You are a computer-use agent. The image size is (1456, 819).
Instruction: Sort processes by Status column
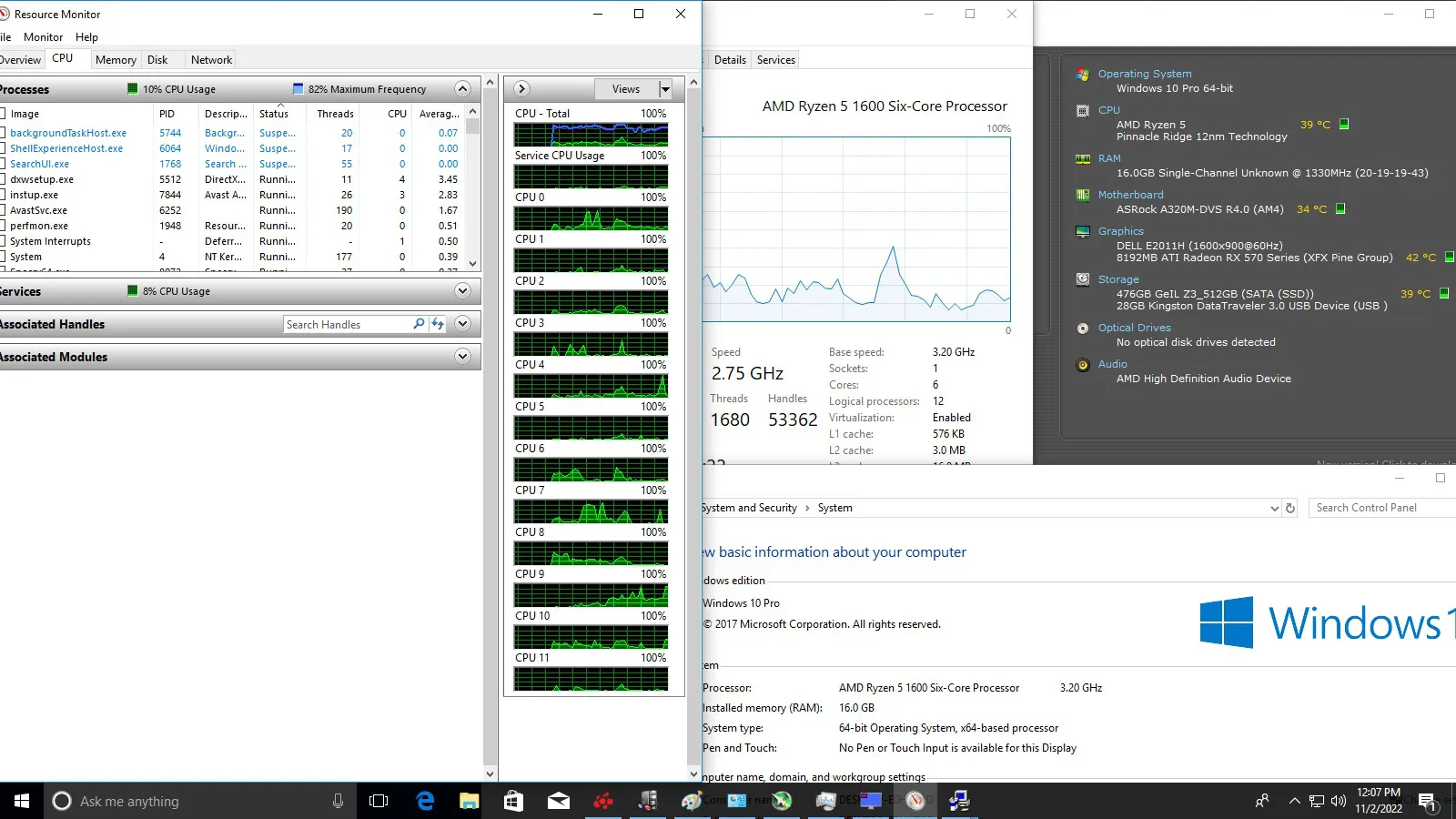[x=274, y=114]
